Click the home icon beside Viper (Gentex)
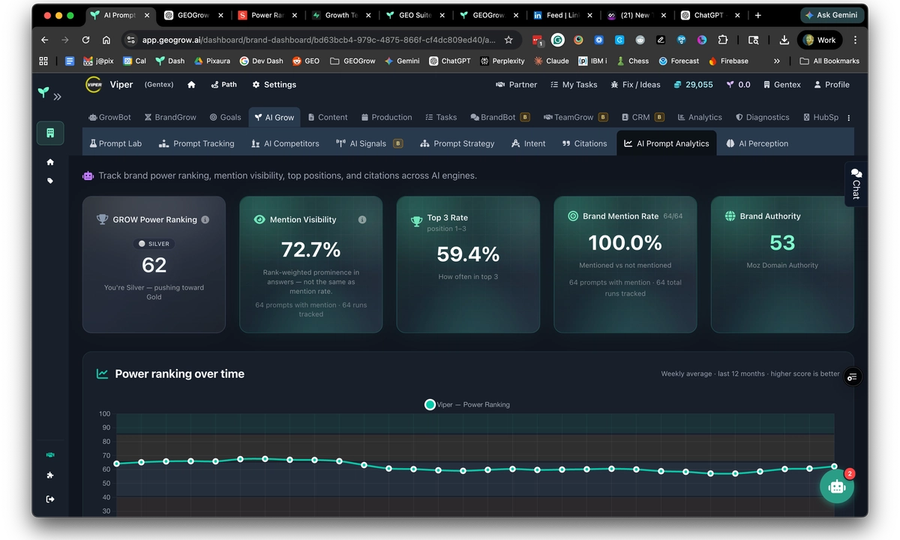Image resolution: width=900 pixels, height=540 pixels. click(191, 84)
